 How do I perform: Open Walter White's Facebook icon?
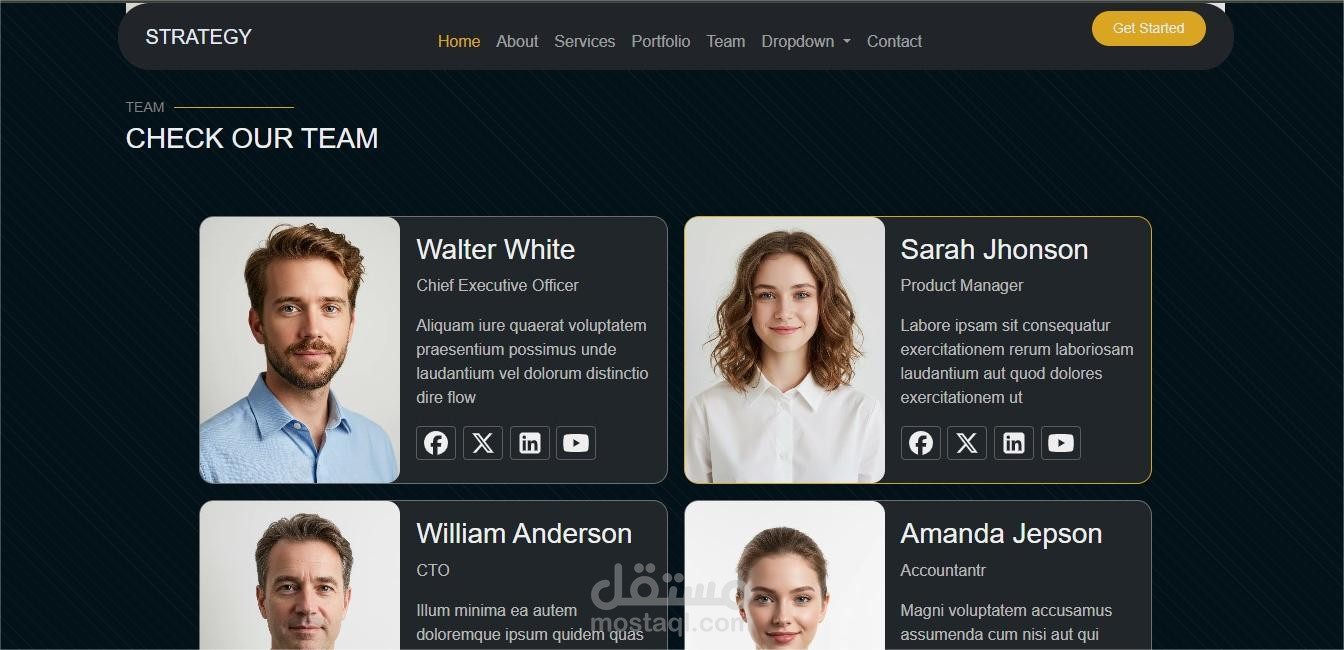point(436,443)
